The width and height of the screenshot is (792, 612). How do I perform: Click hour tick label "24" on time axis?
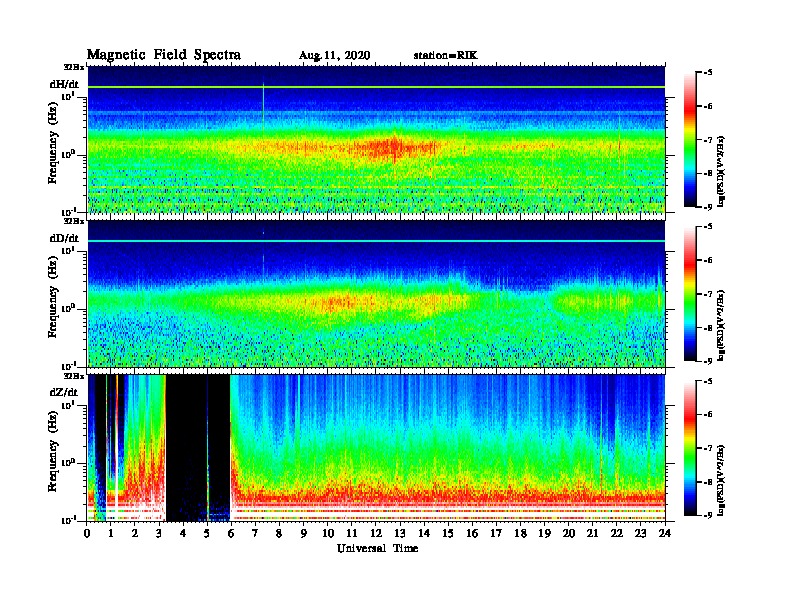[x=665, y=534]
